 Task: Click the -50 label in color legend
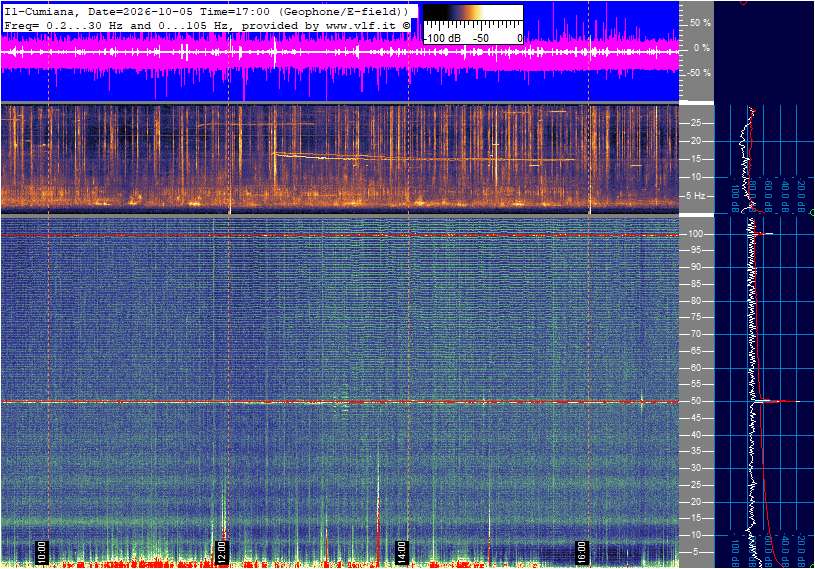click(481, 38)
